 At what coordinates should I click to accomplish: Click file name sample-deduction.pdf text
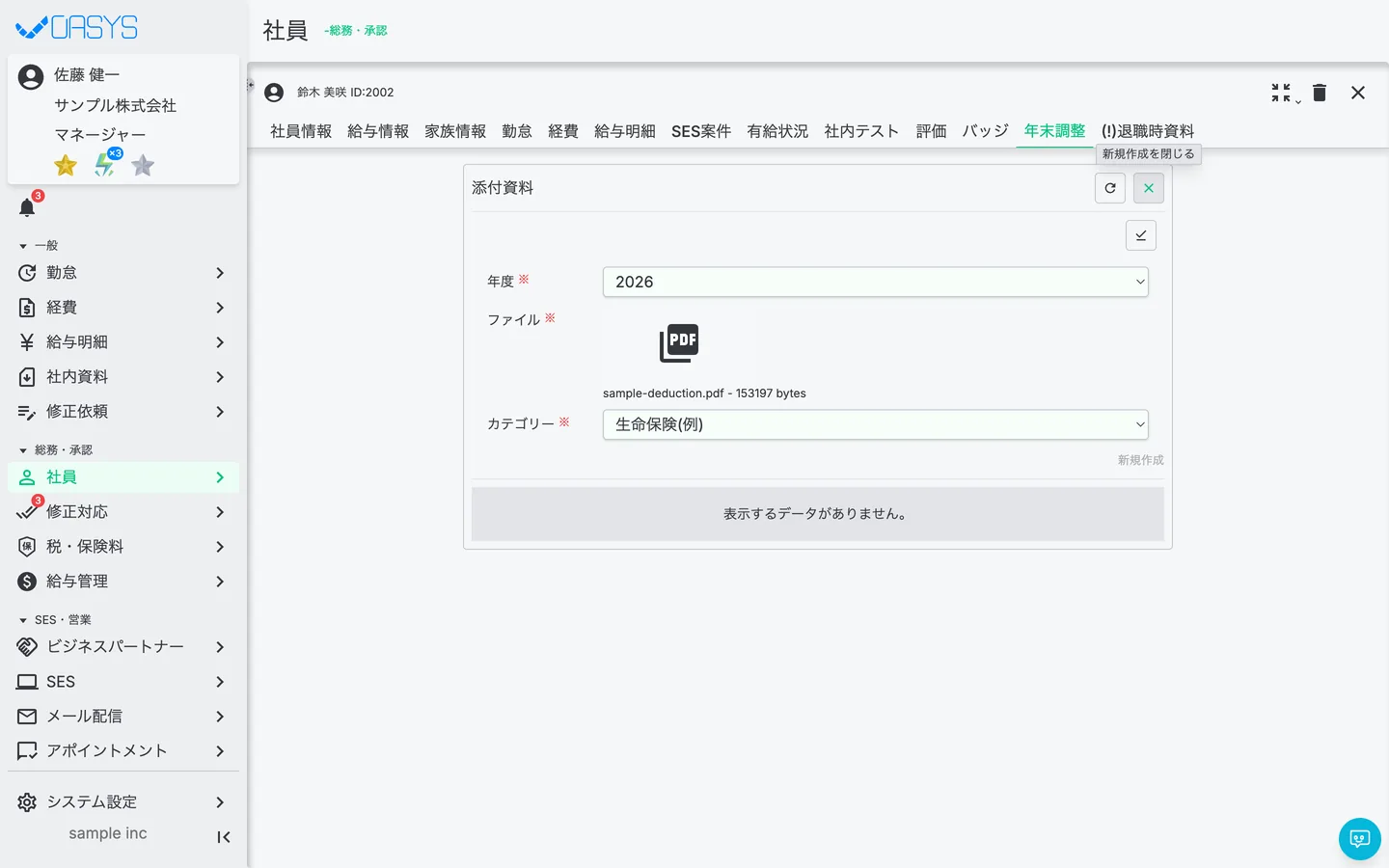point(664,393)
